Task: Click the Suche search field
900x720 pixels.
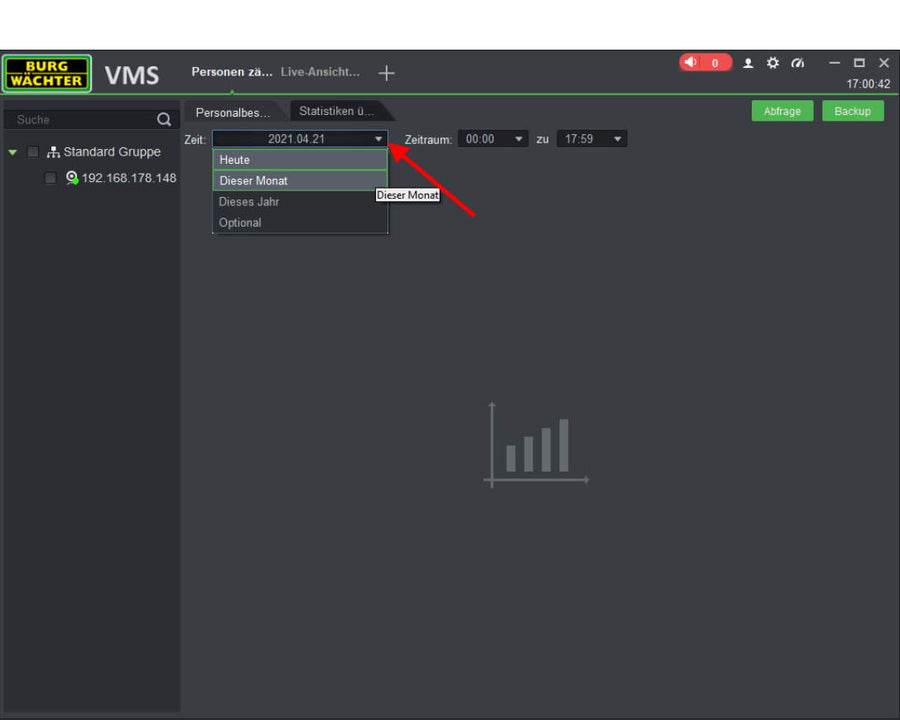Action: point(80,120)
